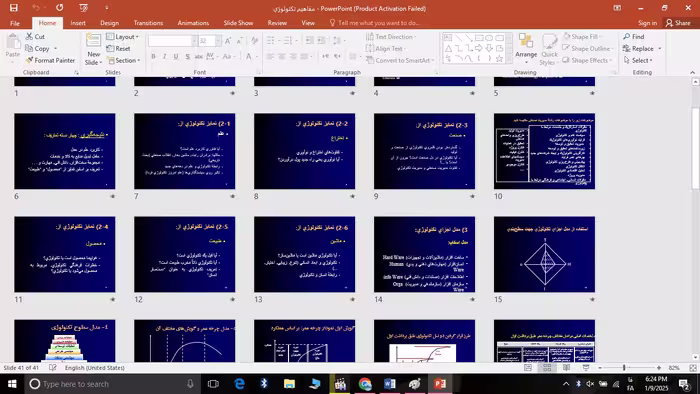Select the right arrow shape in gallery
This screenshot has width=700, height=394.
[479, 48]
